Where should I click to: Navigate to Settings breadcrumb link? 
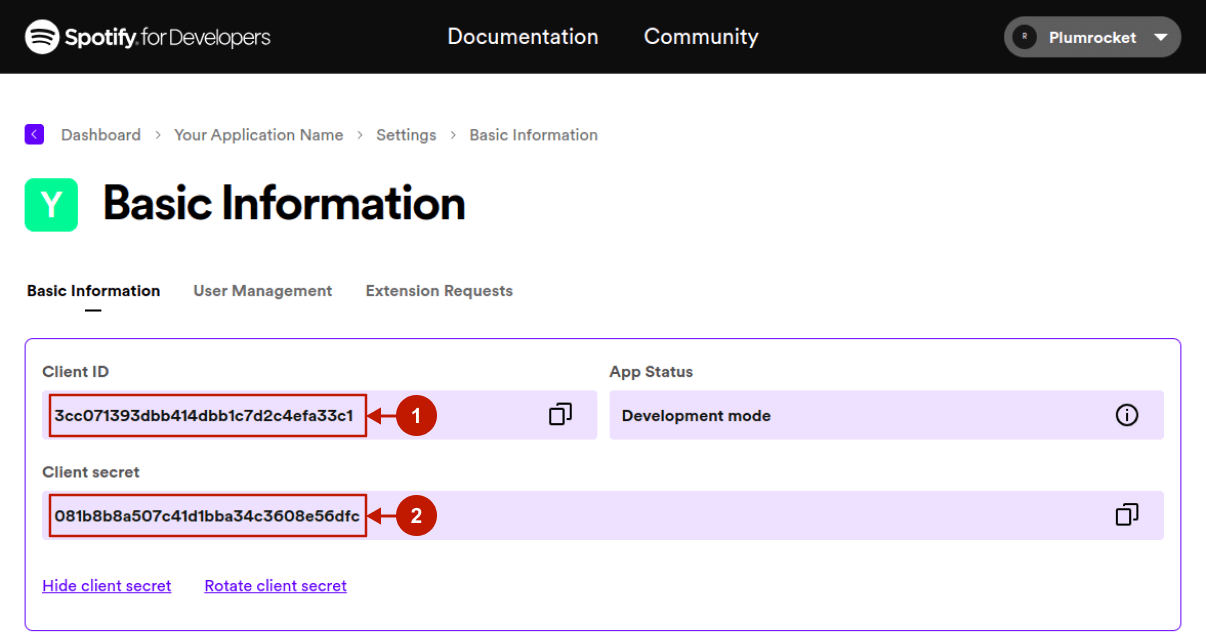(406, 135)
